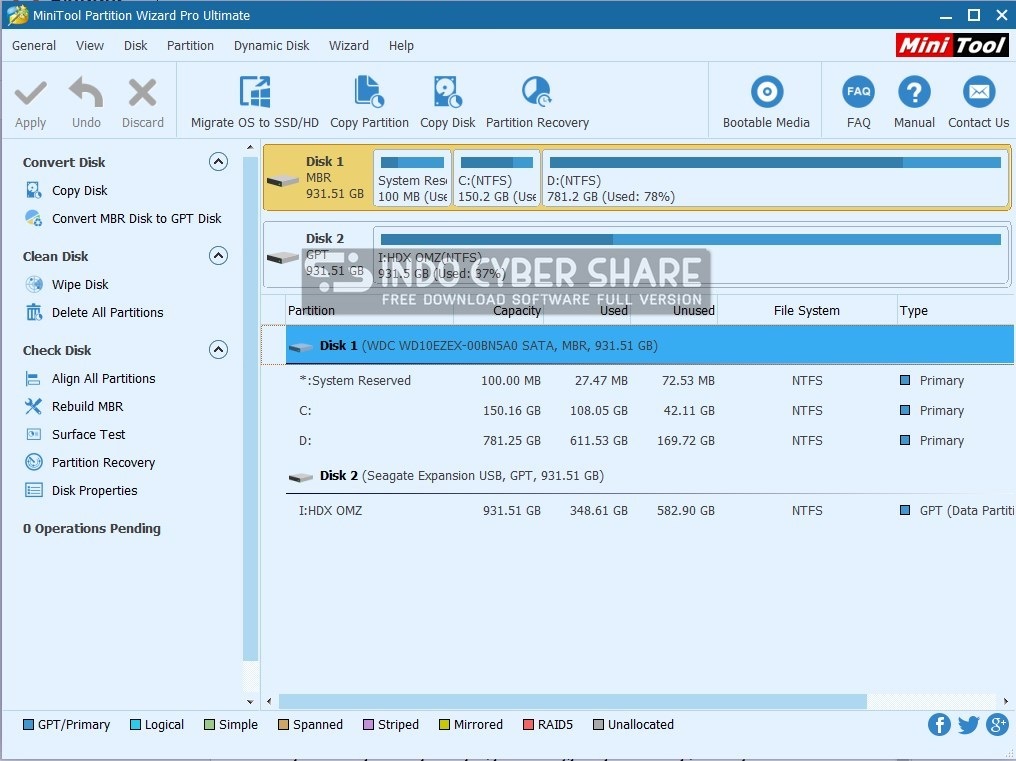This screenshot has height=761, width=1016.
Task: Click the GPT/Primary legend swatch
Action: point(28,725)
